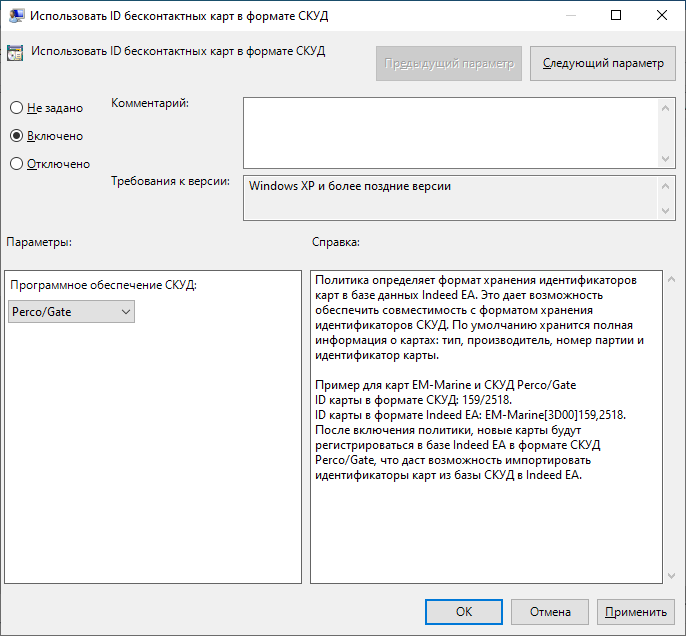Image resolution: width=686 pixels, height=636 pixels.
Task: Set the policy to "Отключено"
Action: pos(17,164)
